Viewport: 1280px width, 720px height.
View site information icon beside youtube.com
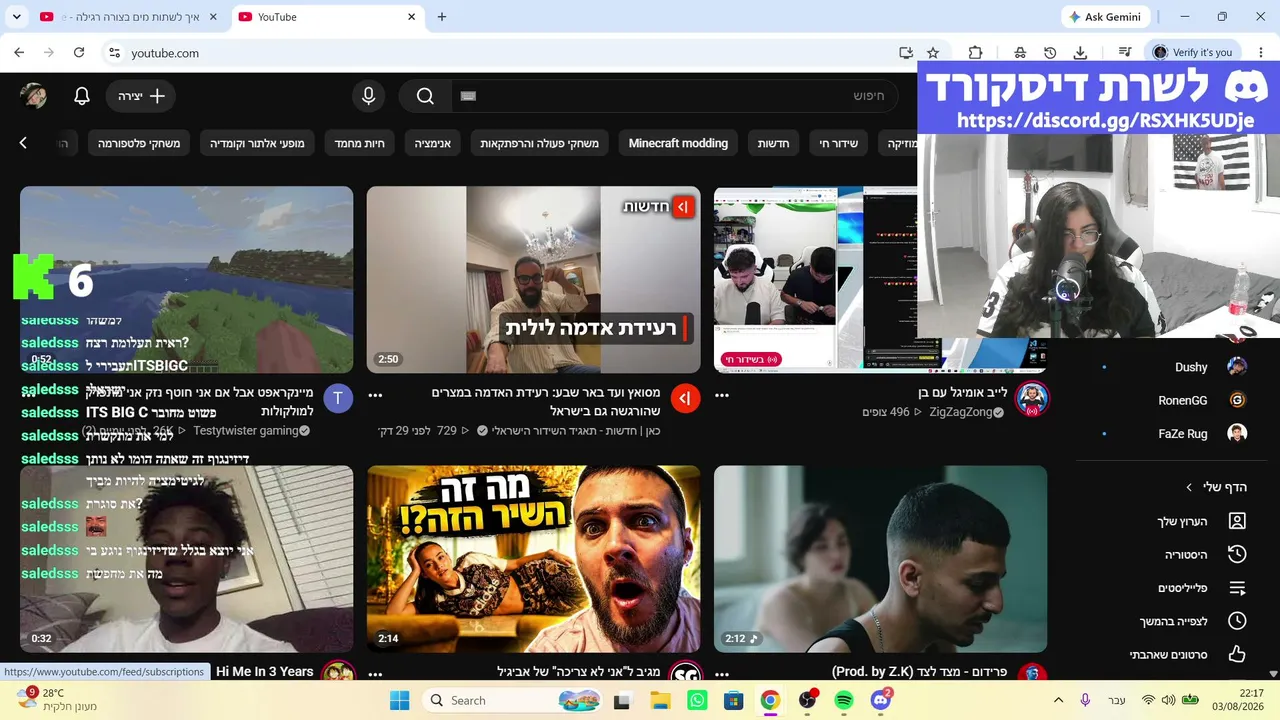[114, 53]
